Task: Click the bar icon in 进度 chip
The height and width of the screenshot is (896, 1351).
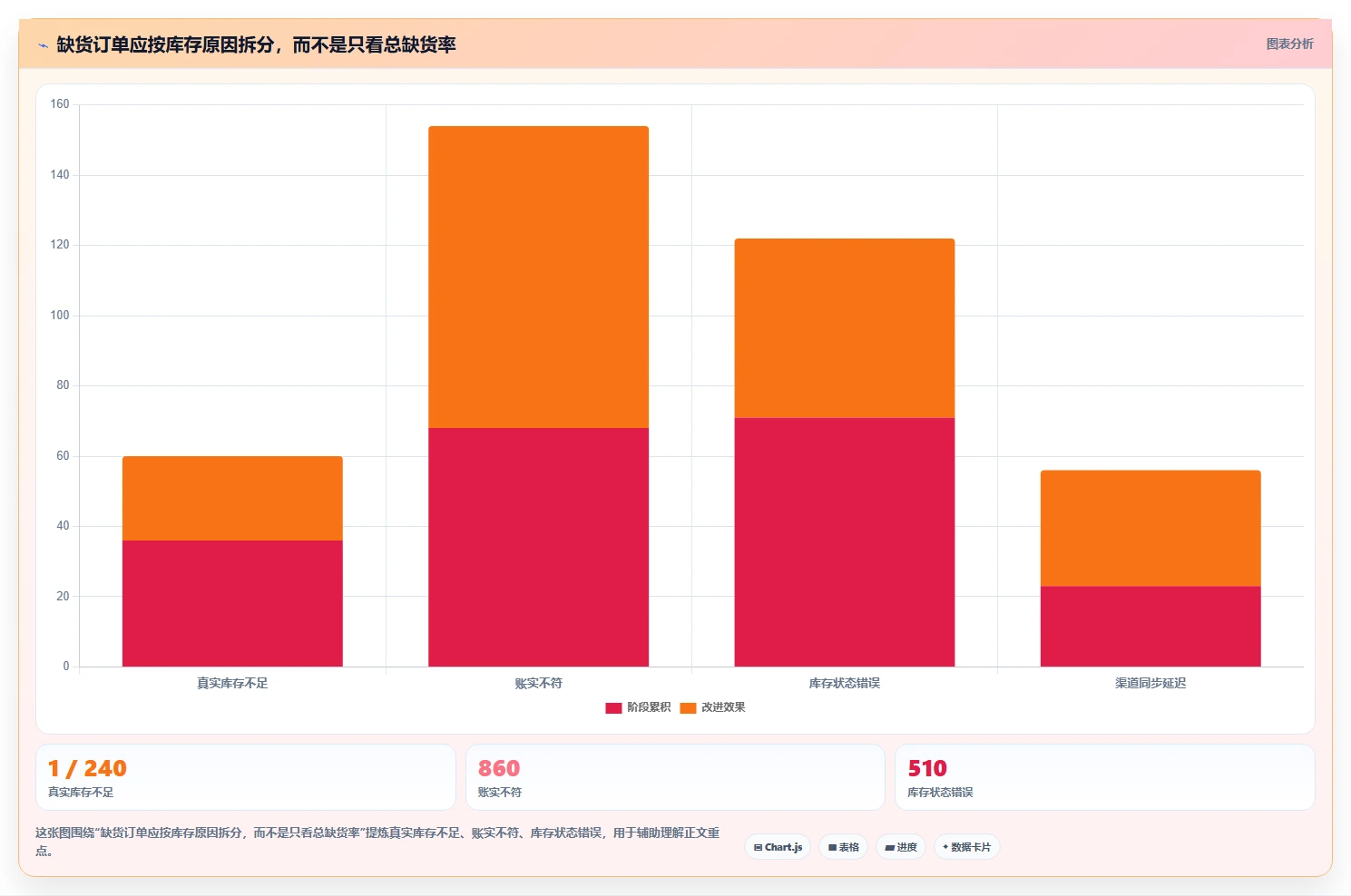Action: (890, 848)
